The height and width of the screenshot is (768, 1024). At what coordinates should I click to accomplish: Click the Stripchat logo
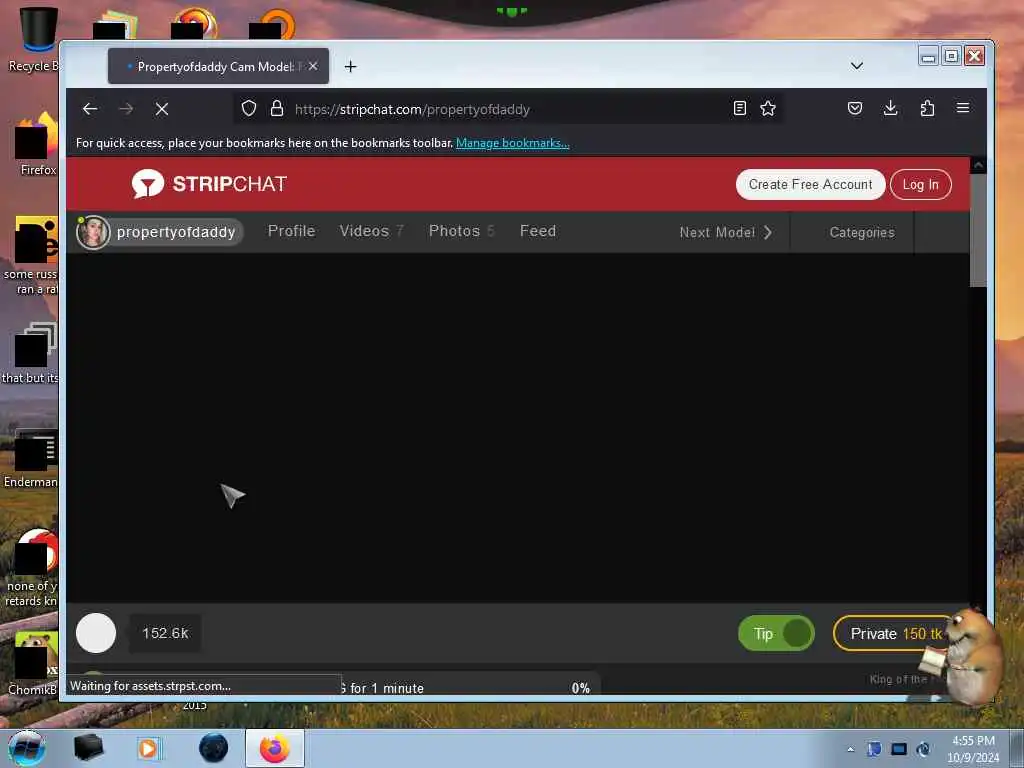click(x=209, y=184)
